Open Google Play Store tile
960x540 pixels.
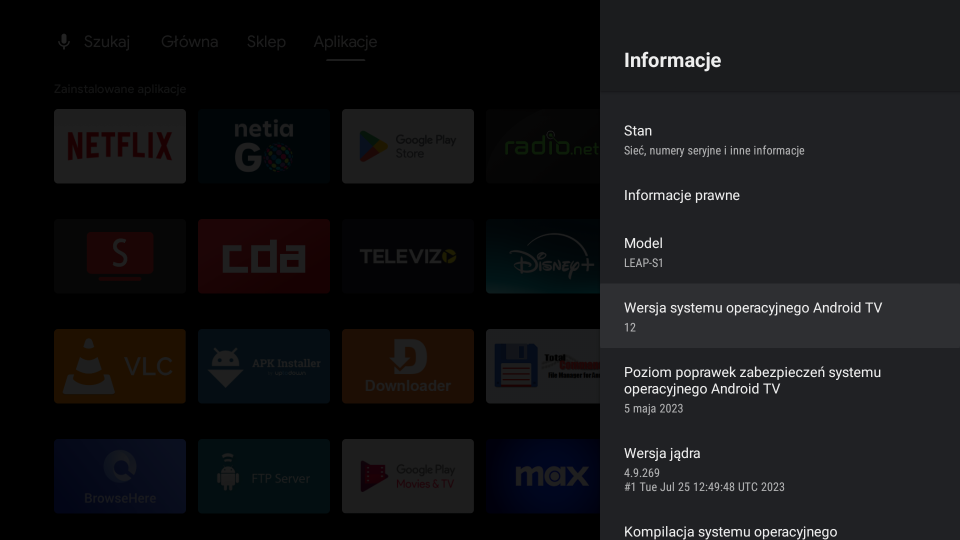(408, 146)
